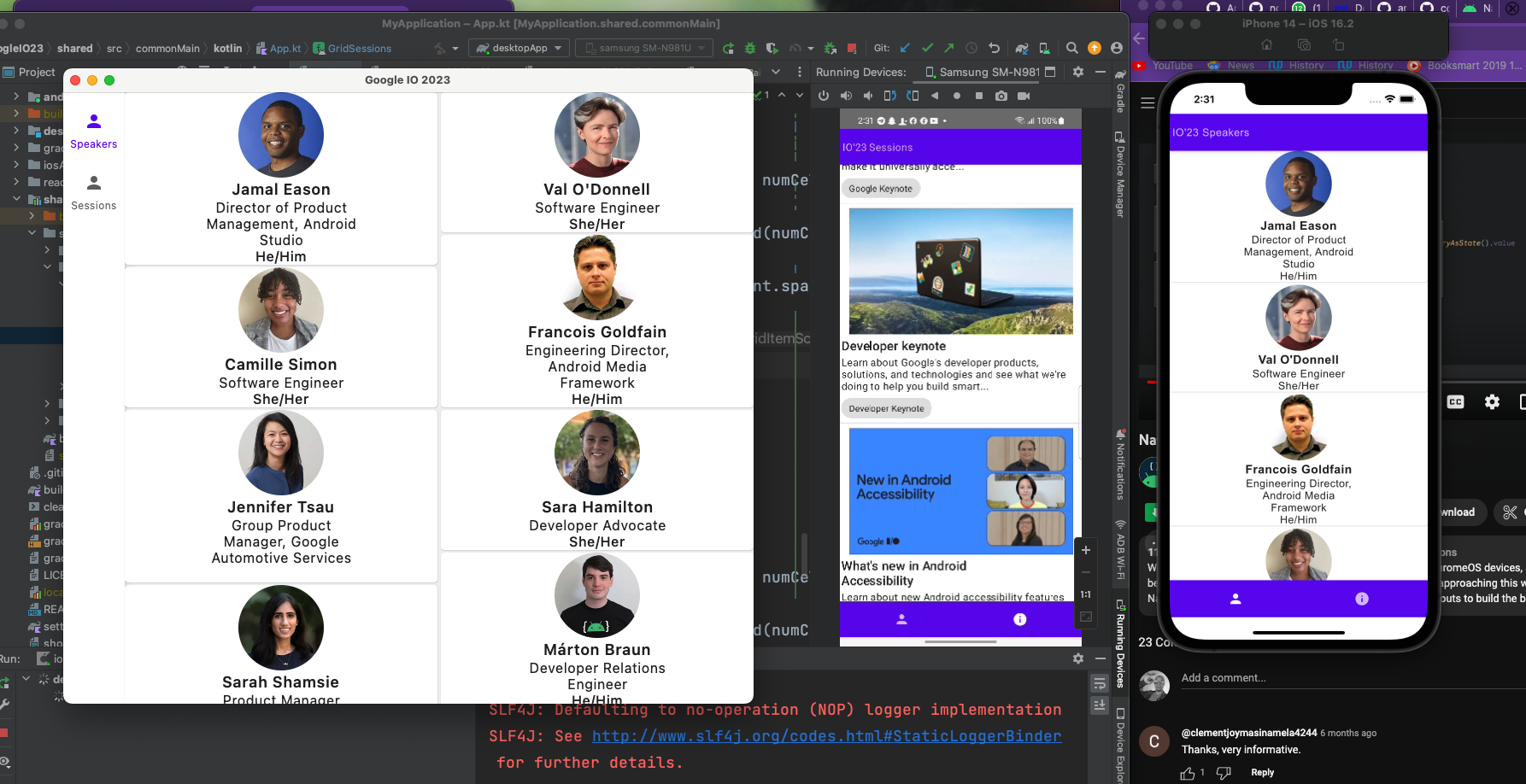The height and width of the screenshot is (784, 1526).
Task: Click emulator Home circle button
Action: pyautogui.click(x=957, y=96)
